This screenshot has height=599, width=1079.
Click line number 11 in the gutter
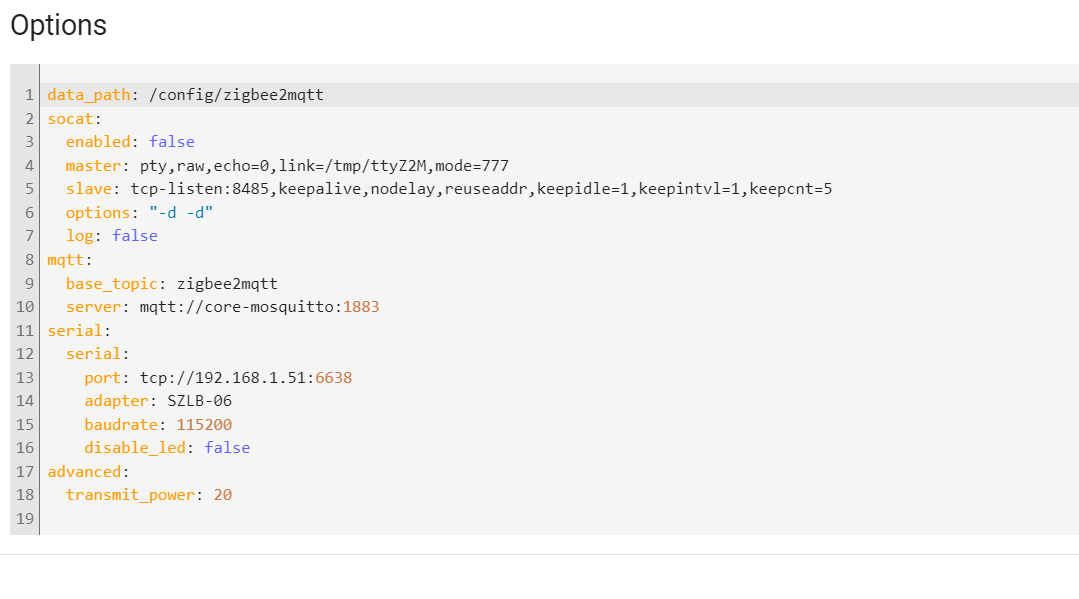[26, 330]
